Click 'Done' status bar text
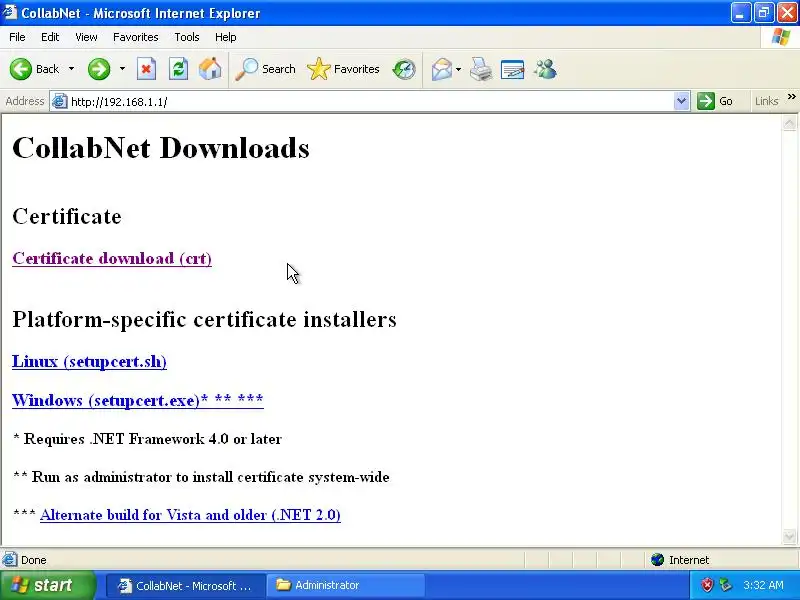800x600 pixels. [x=34, y=560]
